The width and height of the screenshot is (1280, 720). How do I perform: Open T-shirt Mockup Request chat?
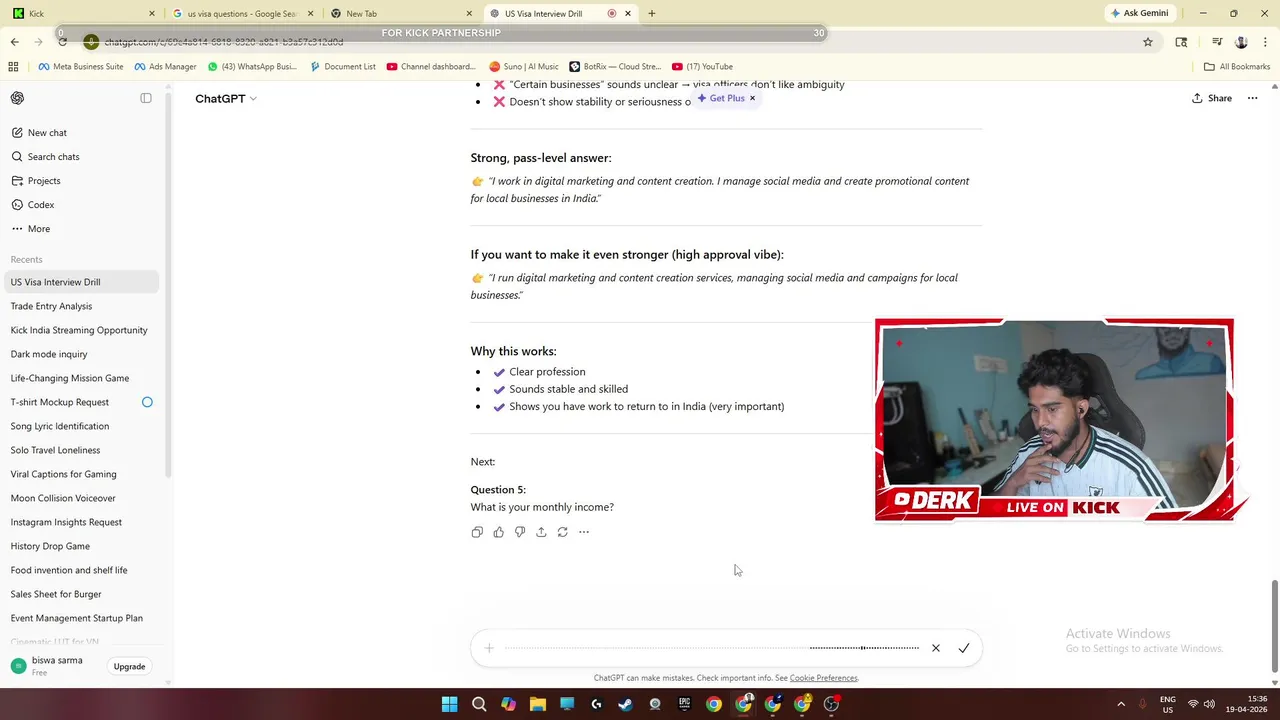(81, 402)
